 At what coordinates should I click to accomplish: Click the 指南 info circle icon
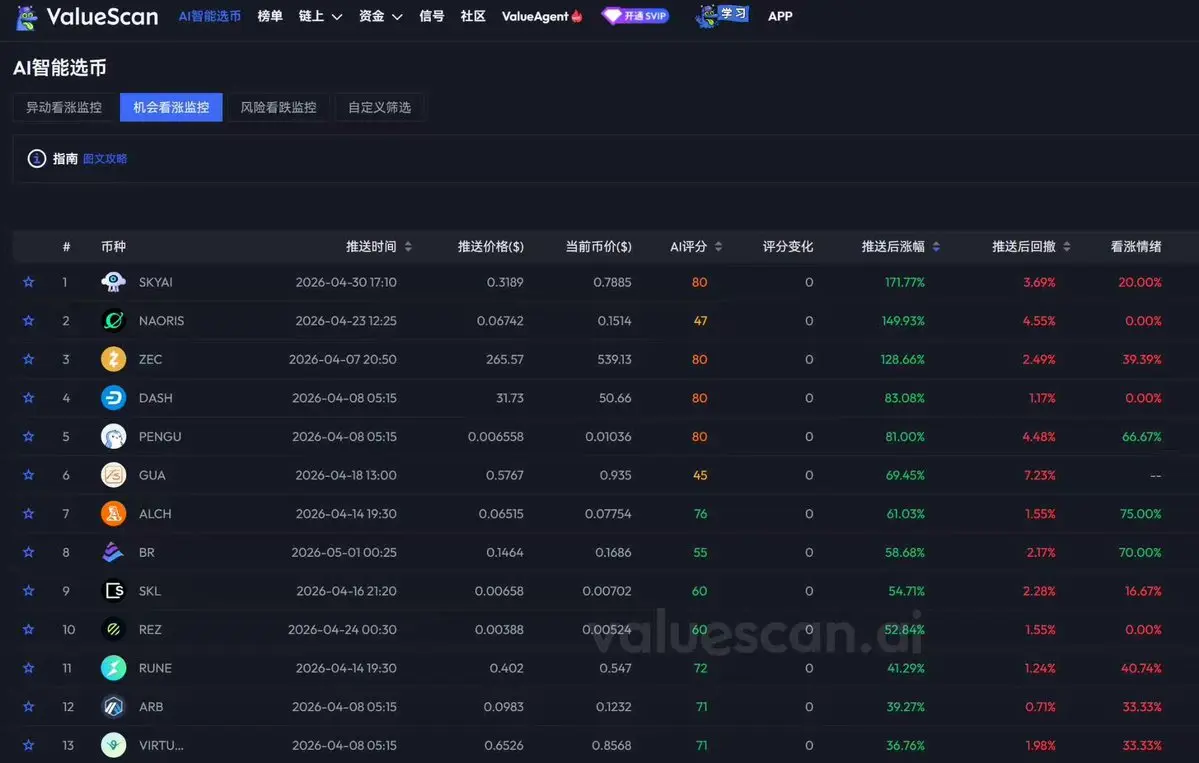(x=37, y=158)
